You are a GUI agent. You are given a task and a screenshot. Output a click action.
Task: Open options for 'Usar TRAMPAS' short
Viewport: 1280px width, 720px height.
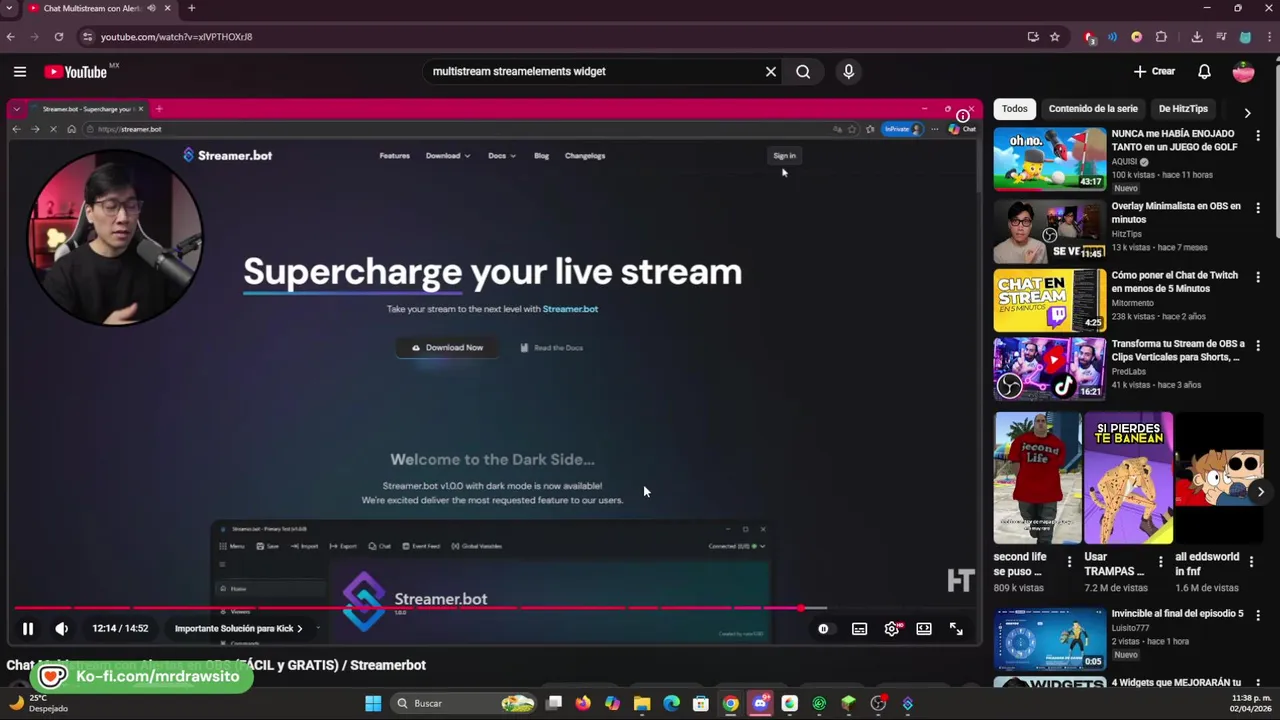1160,561
